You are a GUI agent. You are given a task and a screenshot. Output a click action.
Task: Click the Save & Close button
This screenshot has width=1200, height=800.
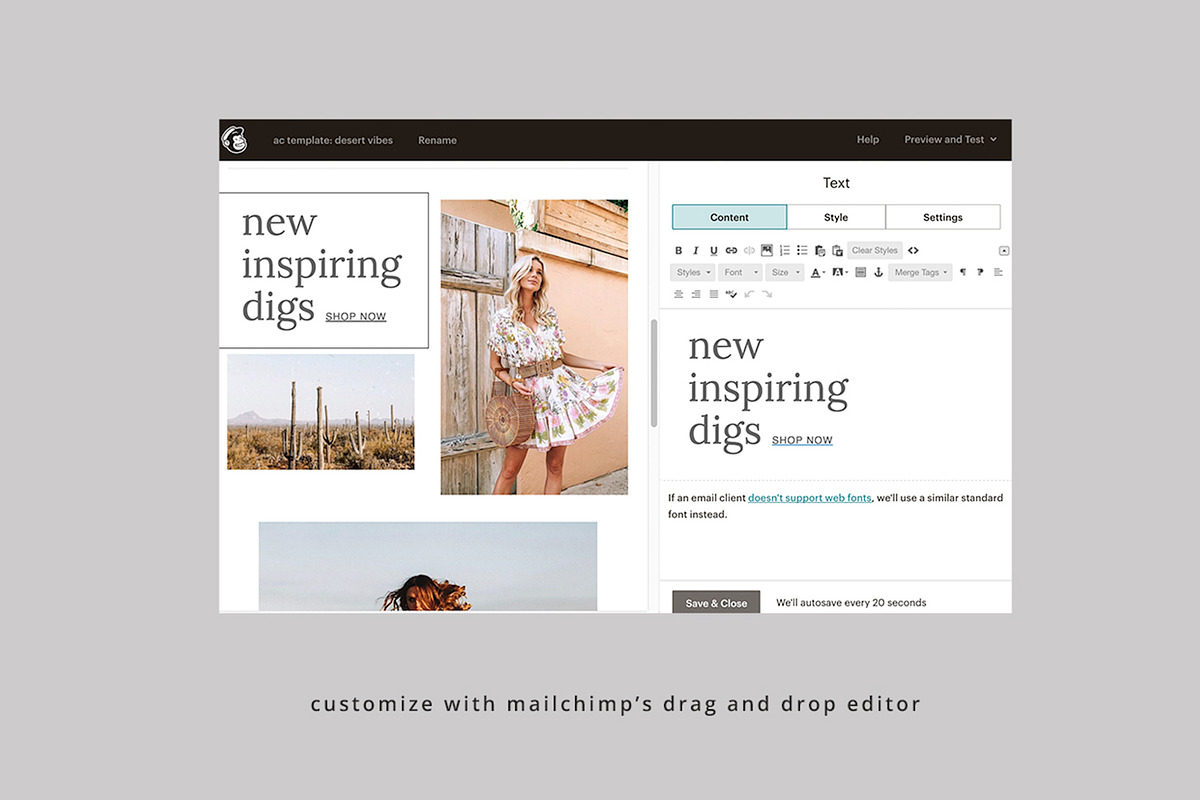pos(716,603)
